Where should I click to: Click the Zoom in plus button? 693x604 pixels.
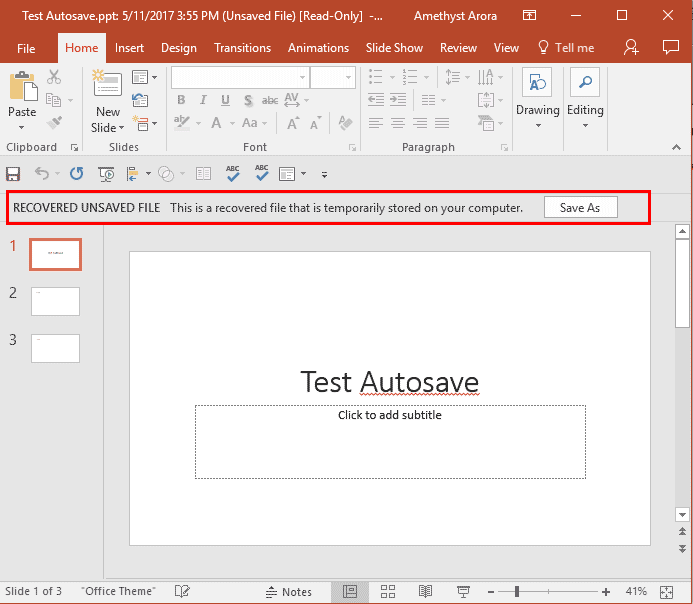(606, 592)
